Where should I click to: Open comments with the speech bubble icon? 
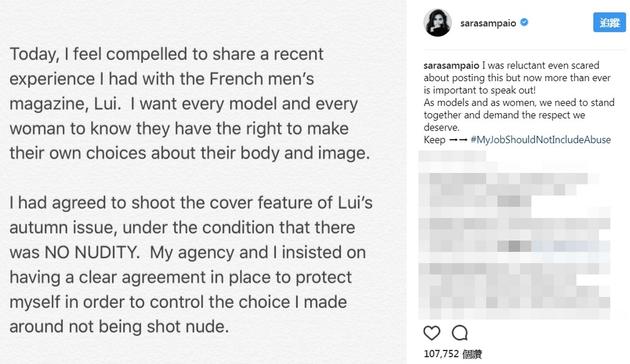[460, 333]
